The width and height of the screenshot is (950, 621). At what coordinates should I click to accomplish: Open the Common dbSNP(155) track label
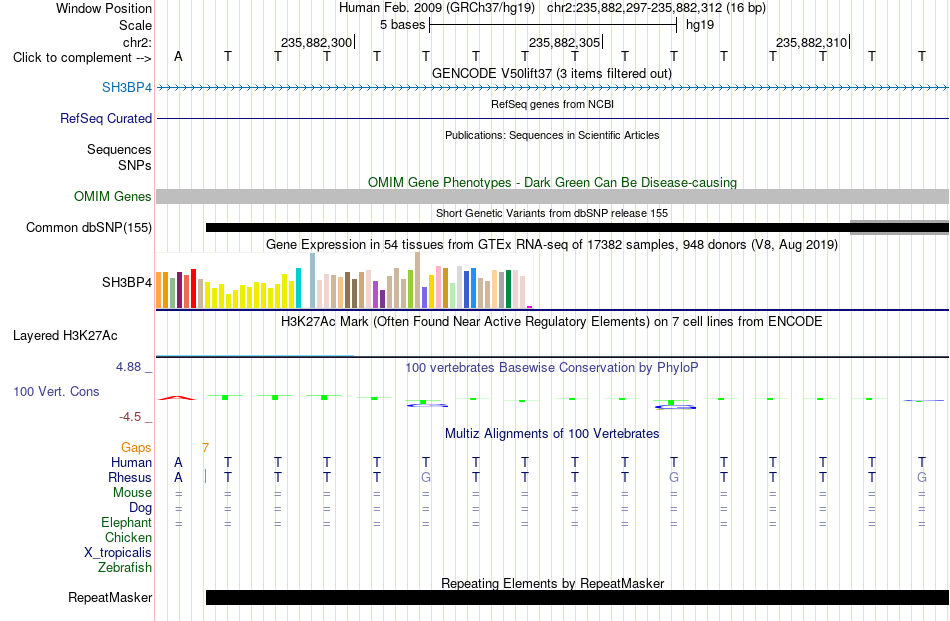[89, 227]
